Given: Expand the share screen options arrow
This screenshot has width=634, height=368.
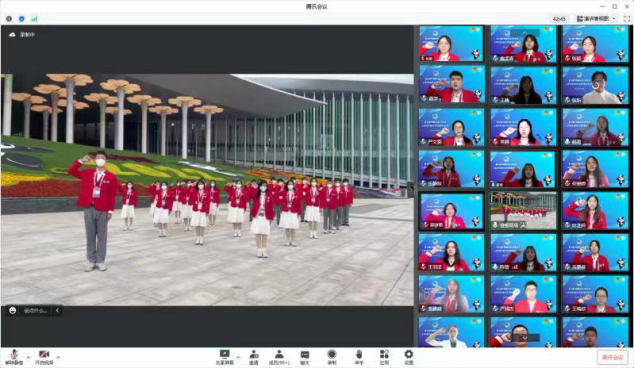Looking at the screenshot, I should (x=238, y=357).
